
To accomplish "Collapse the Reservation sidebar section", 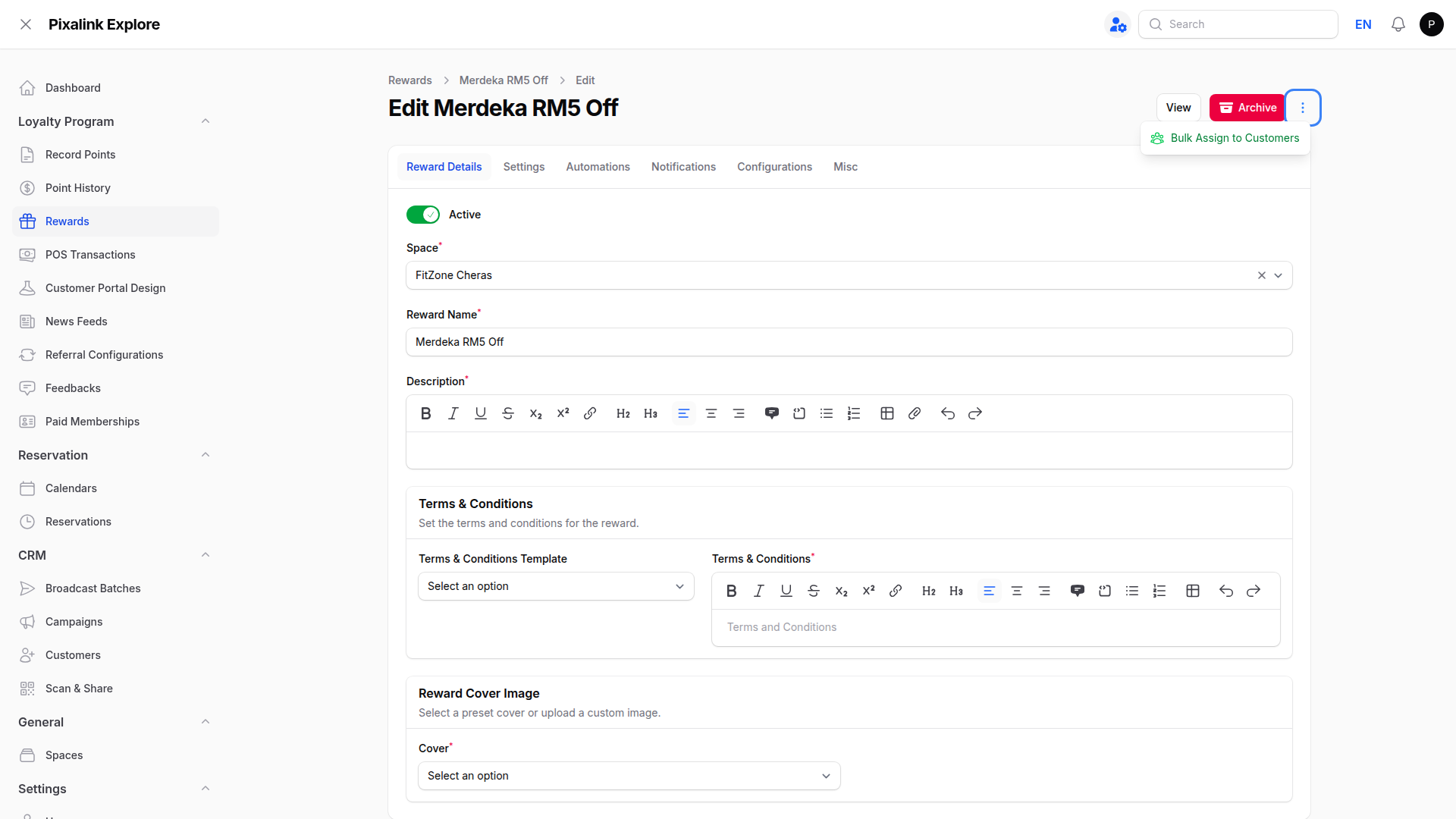I will 206,455.
